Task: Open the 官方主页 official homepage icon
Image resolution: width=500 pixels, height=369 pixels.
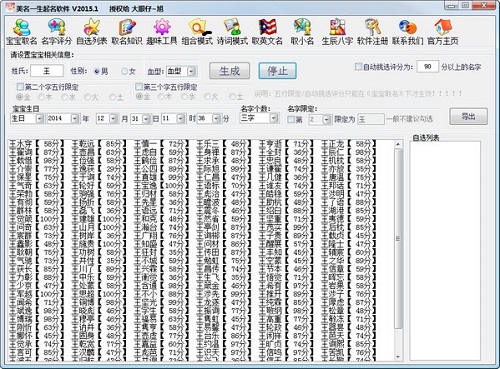Action: [443, 32]
